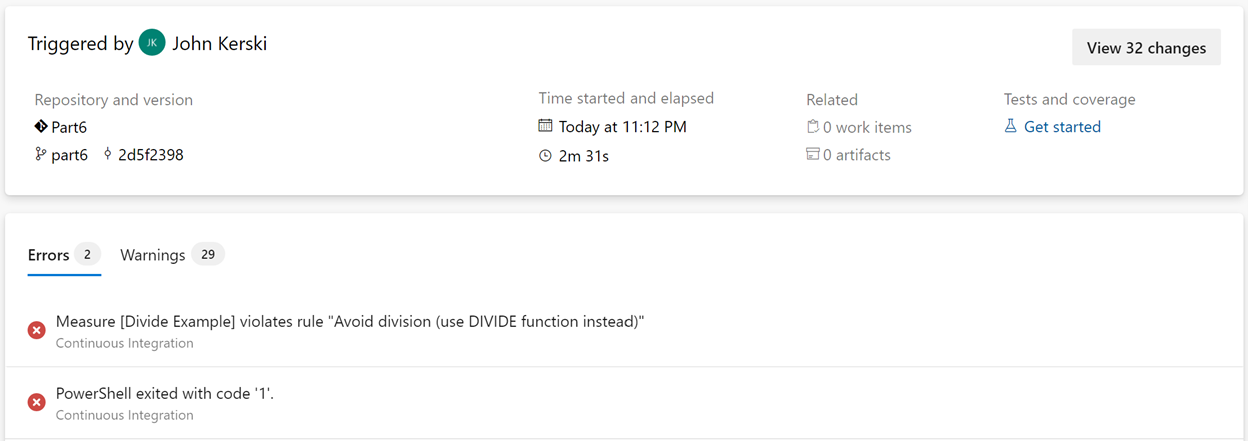The height and width of the screenshot is (441, 1248).
Task: Click the part6 branch icon
Action: click(41, 155)
